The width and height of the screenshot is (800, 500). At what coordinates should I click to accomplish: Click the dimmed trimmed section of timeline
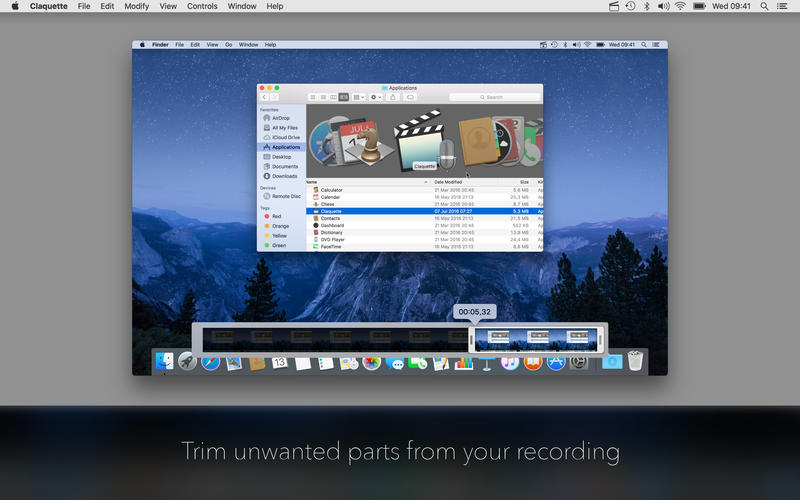[x=335, y=340]
